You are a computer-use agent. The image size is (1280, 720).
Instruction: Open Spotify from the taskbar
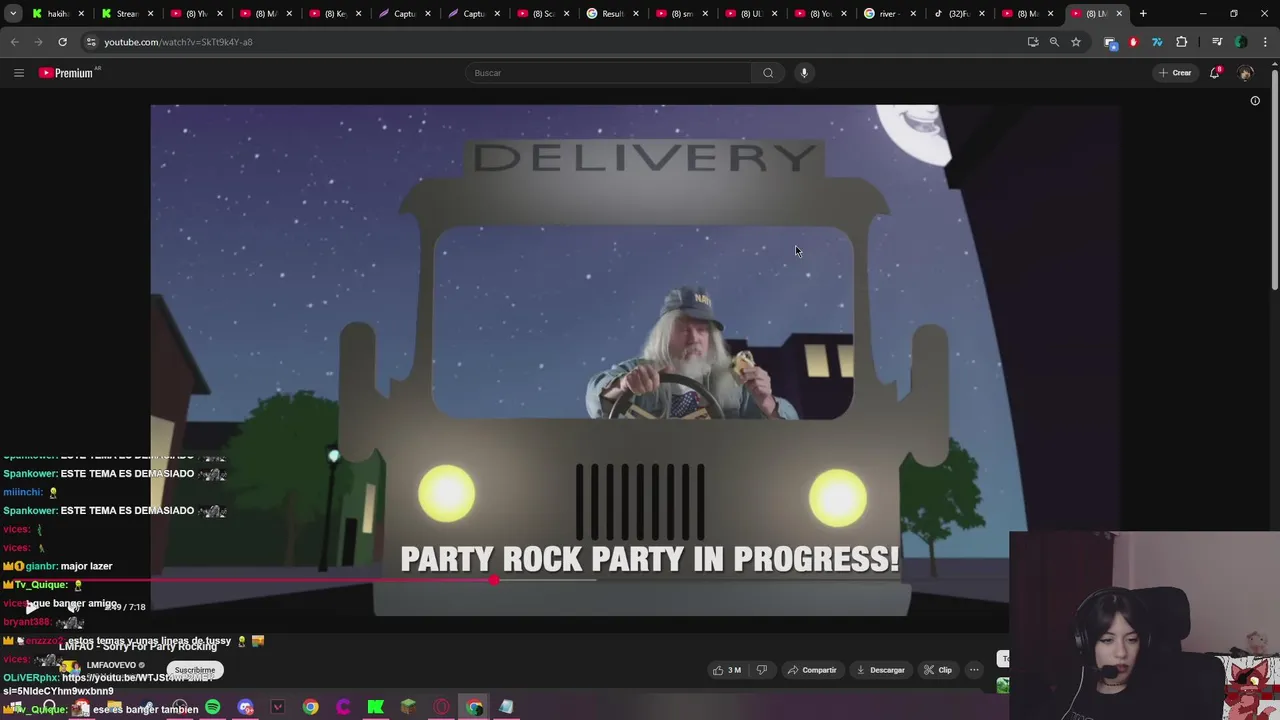pyautogui.click(x=213, y=708)
